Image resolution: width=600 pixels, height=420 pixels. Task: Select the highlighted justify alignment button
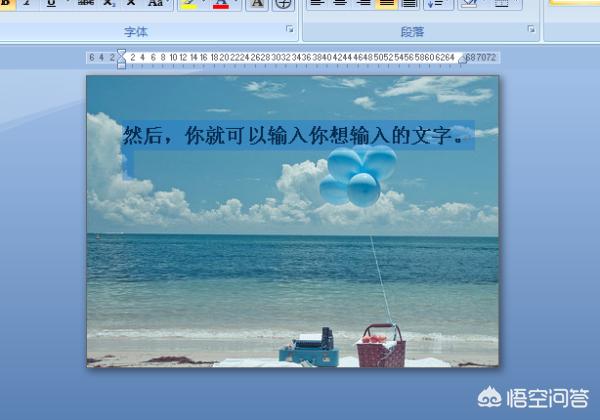pyautogui.click(x=386, y=3)
